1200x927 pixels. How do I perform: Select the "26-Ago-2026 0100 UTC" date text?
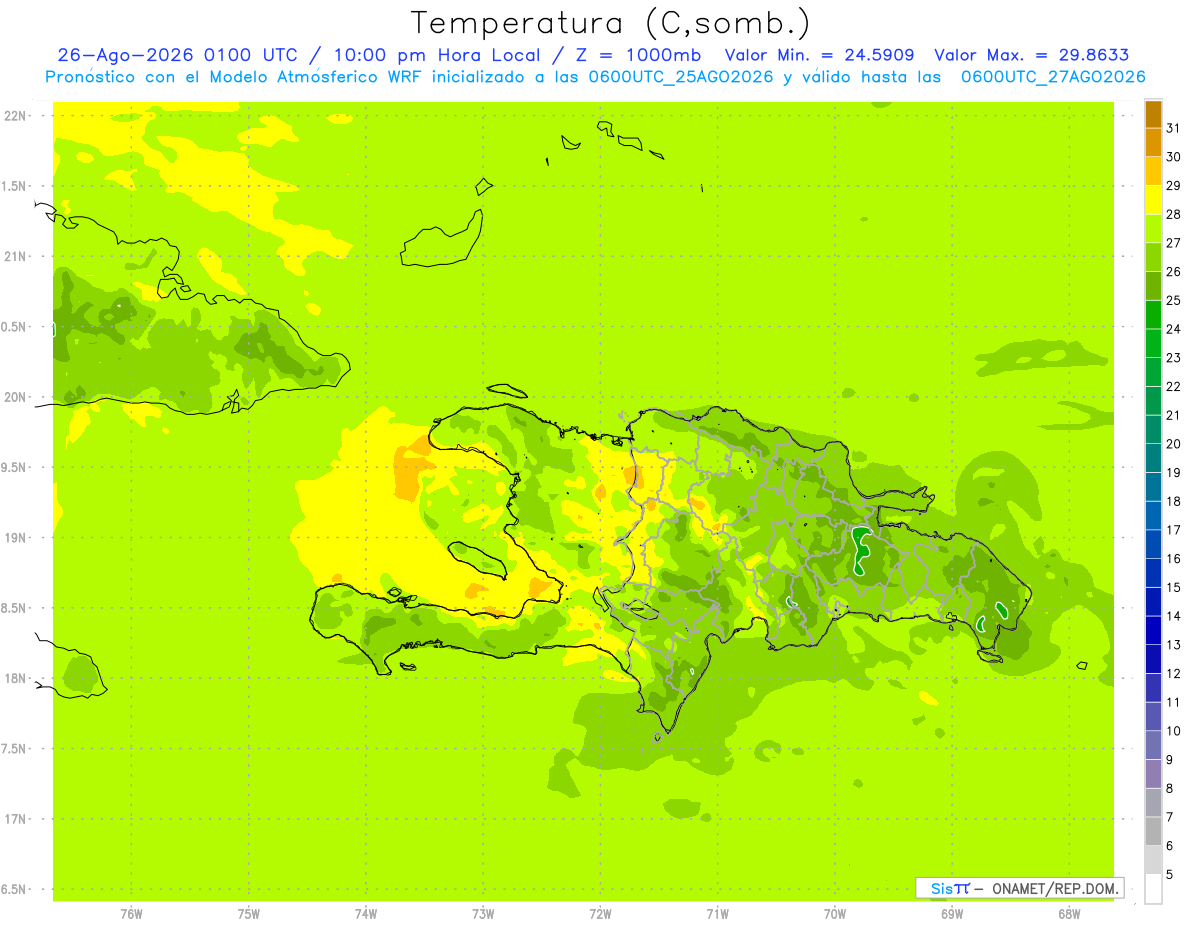pos(177,55)
